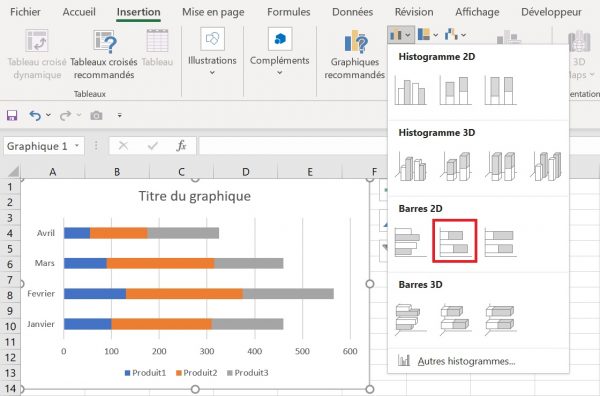This screenshot has height=396, width=600.
Task: Click Tableaux croisés recommandés button
Action: 104,54
